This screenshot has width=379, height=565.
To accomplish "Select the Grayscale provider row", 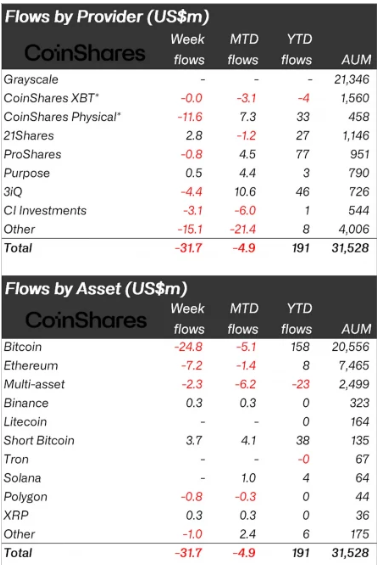I will [x=189, y=79].
